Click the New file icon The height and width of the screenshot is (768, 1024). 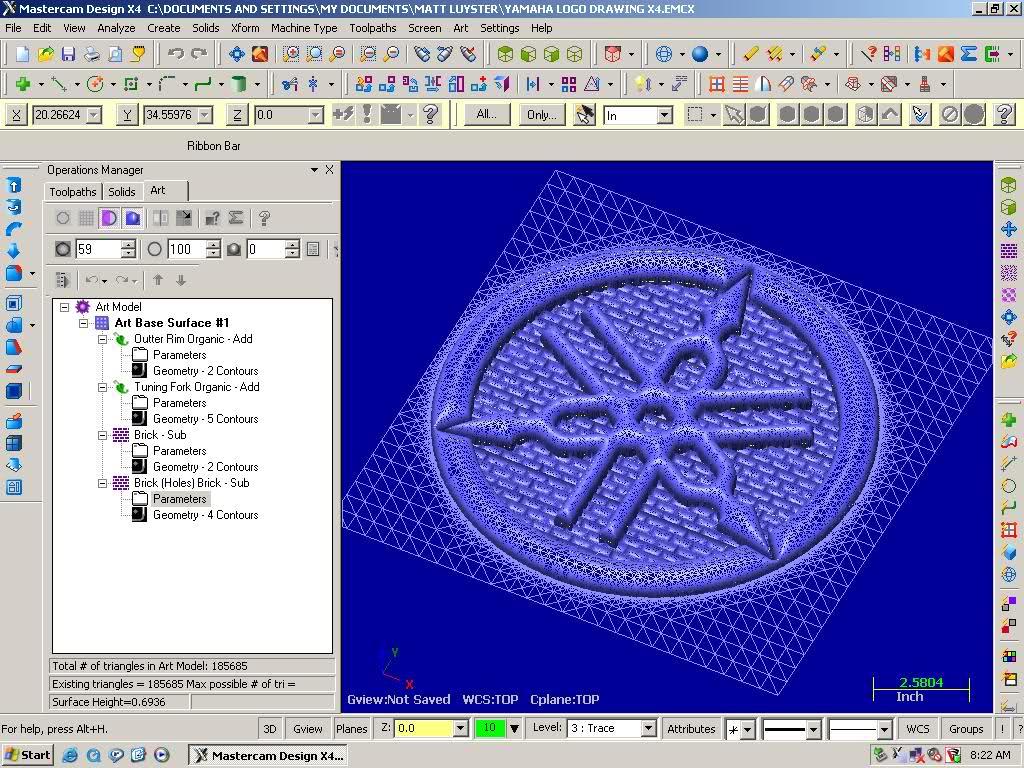pos(22,54)
